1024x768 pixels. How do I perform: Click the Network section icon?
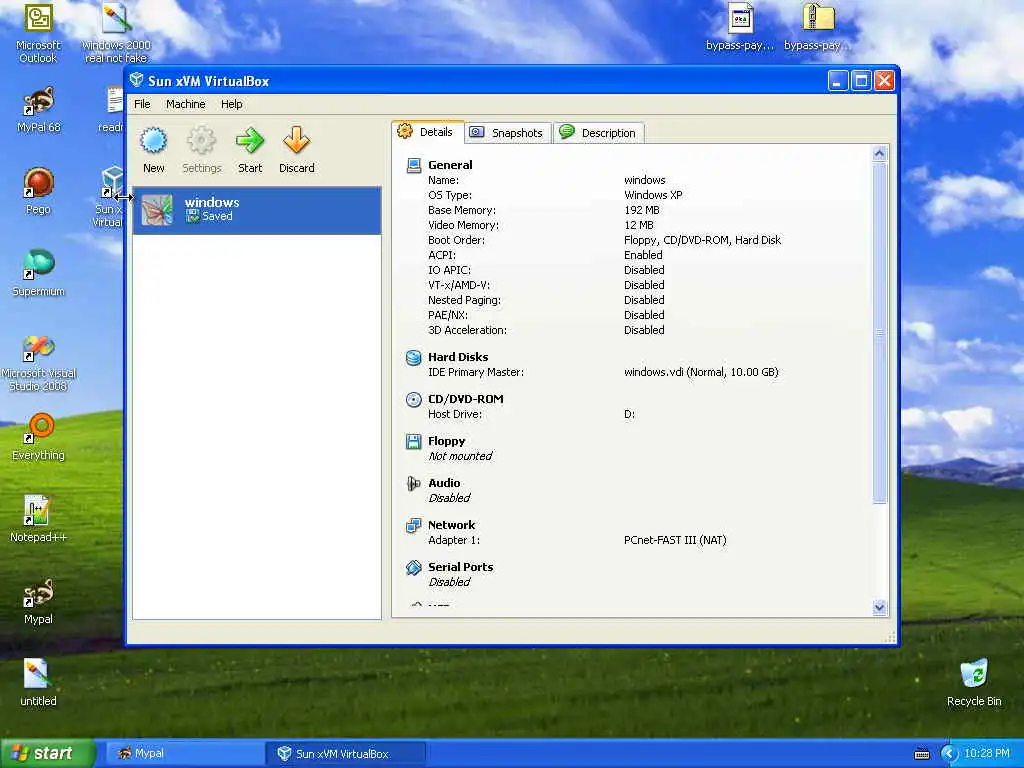click(413, 525)
